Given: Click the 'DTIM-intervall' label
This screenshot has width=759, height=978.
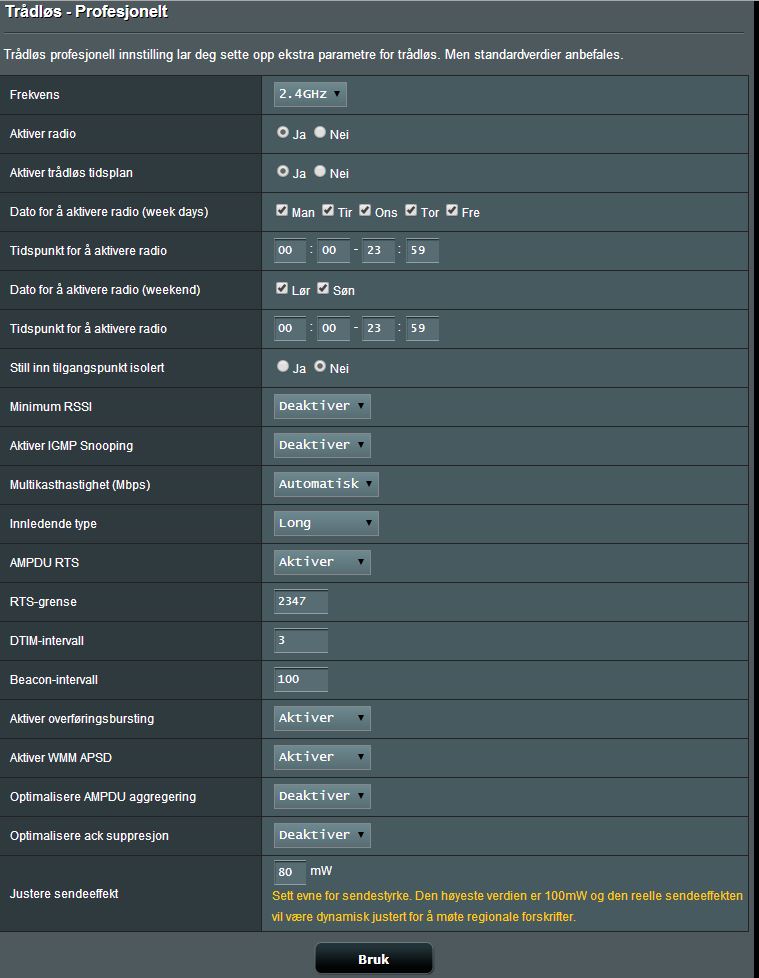Looking at the screenshot, I should click(x=47, y=641).
